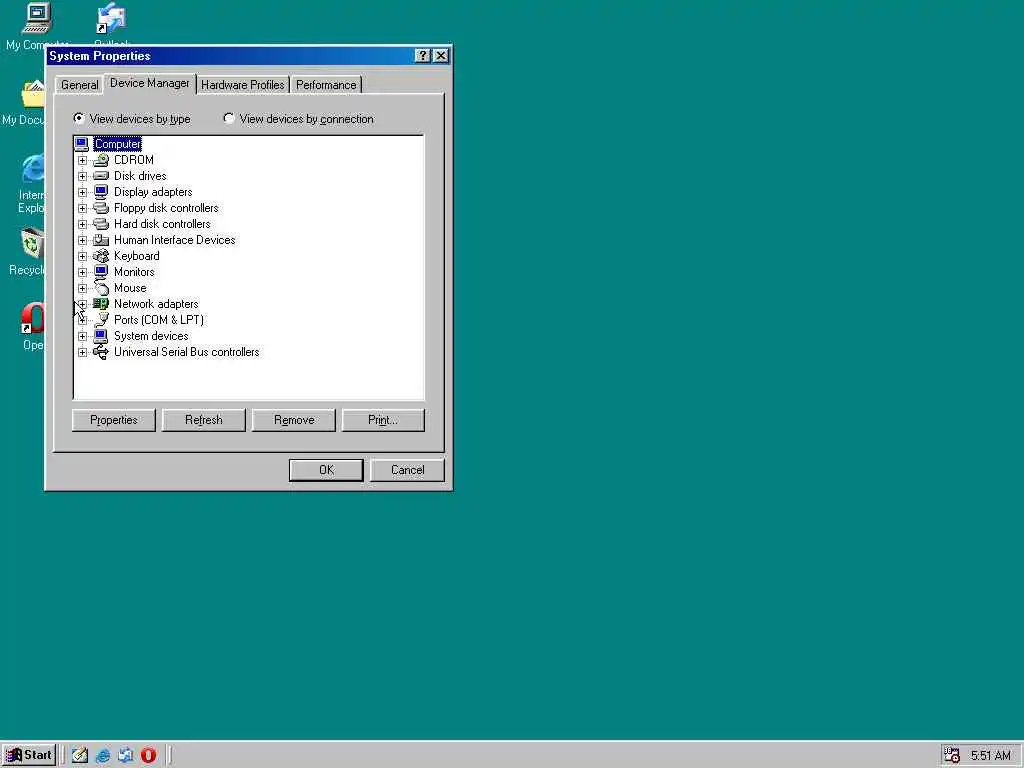Select the 'Universal Serial Bus controllers' label
Image resolution: width=1024 pixels, height=768 pixels.
pyautogui.click(x=187, y=352)
